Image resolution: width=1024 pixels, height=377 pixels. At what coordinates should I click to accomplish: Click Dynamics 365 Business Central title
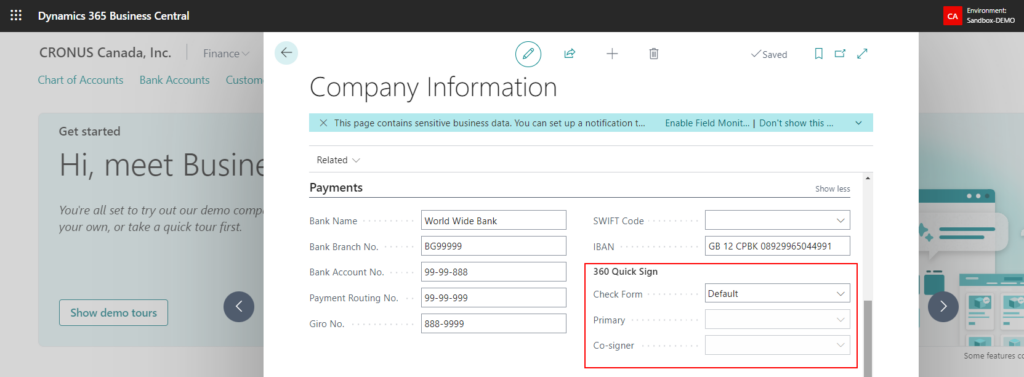[114, 16]
